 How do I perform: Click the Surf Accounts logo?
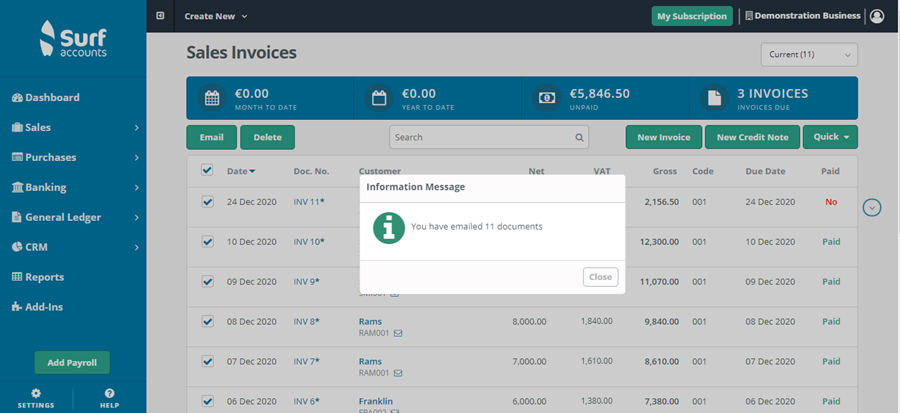pos(73,40)
